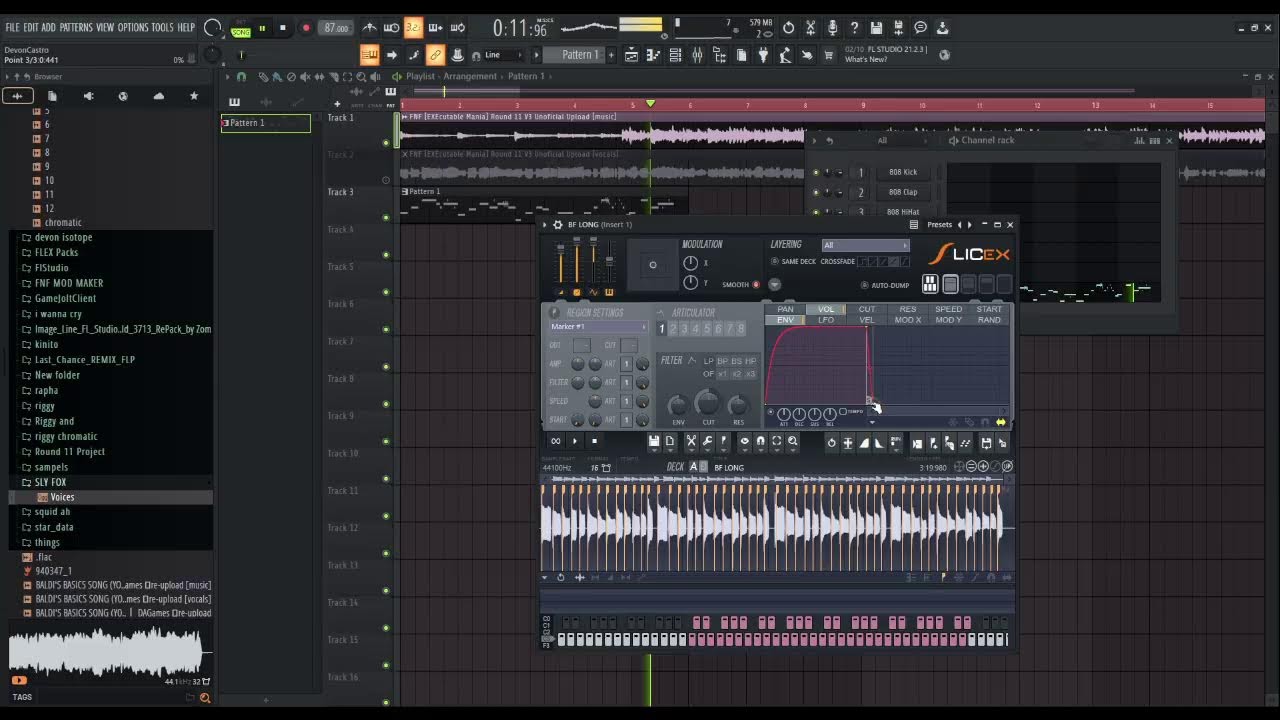Viewport: 1280px width, 720px height.
Task: Open the FILE menu
Action: (12, 27)
